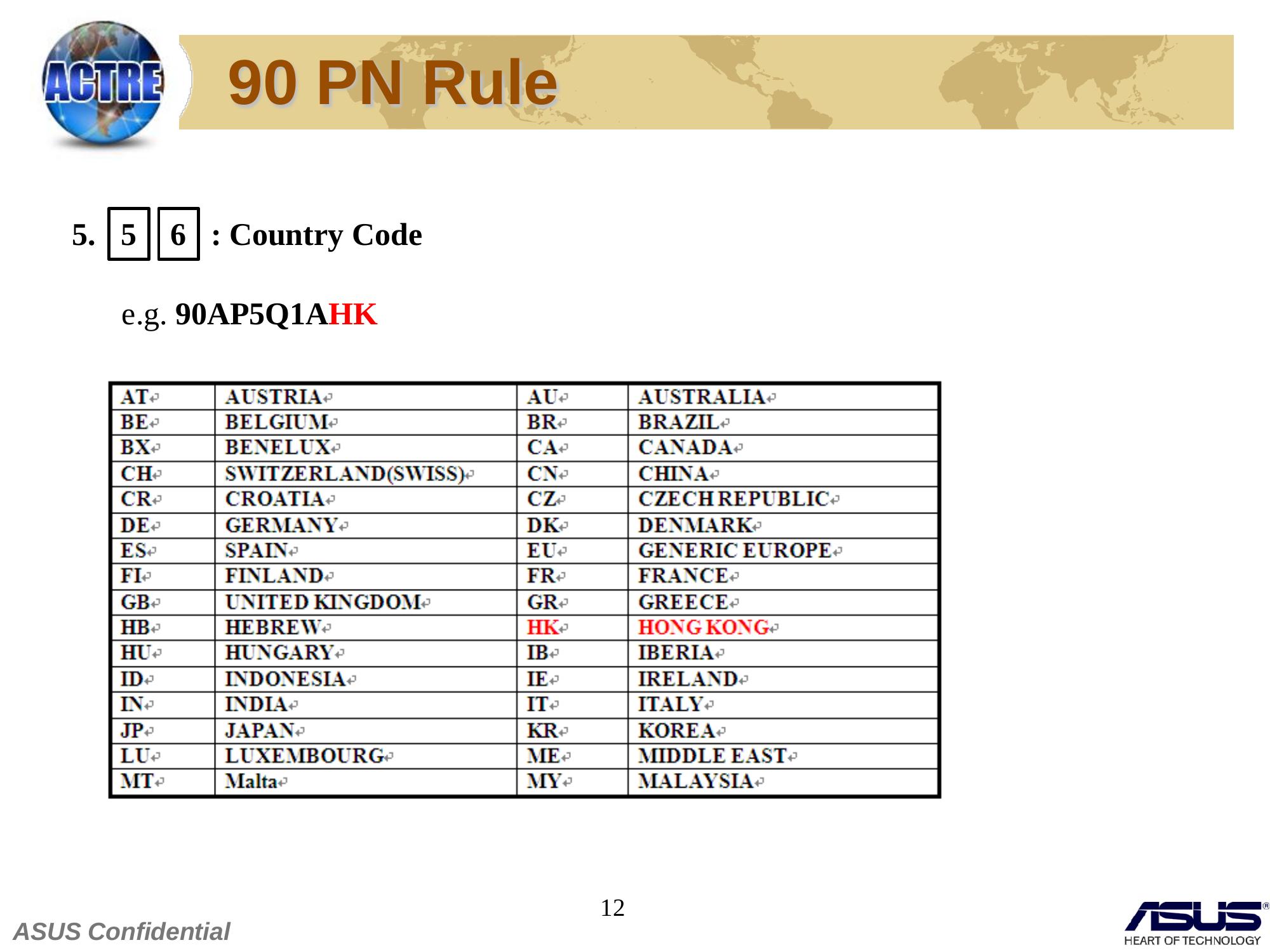Click page number 12

612,908
